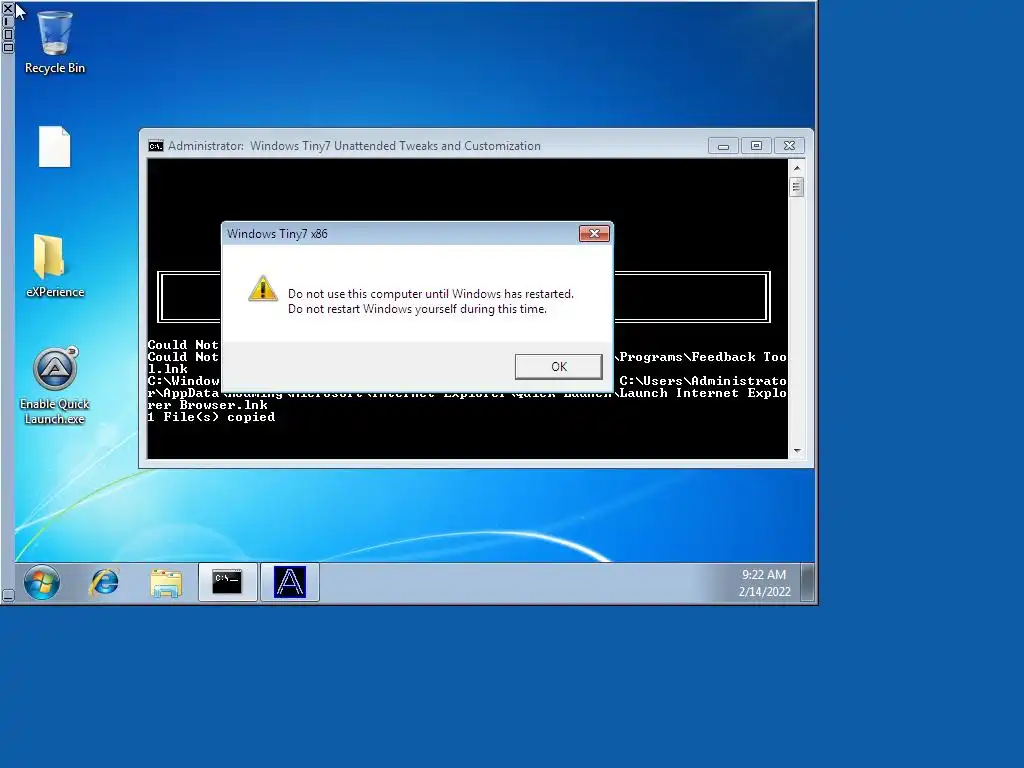Viewport: 1024px width, 768px height.
Task: Click the X button on the viewer's left strip
Action: [x=8, y=8]
